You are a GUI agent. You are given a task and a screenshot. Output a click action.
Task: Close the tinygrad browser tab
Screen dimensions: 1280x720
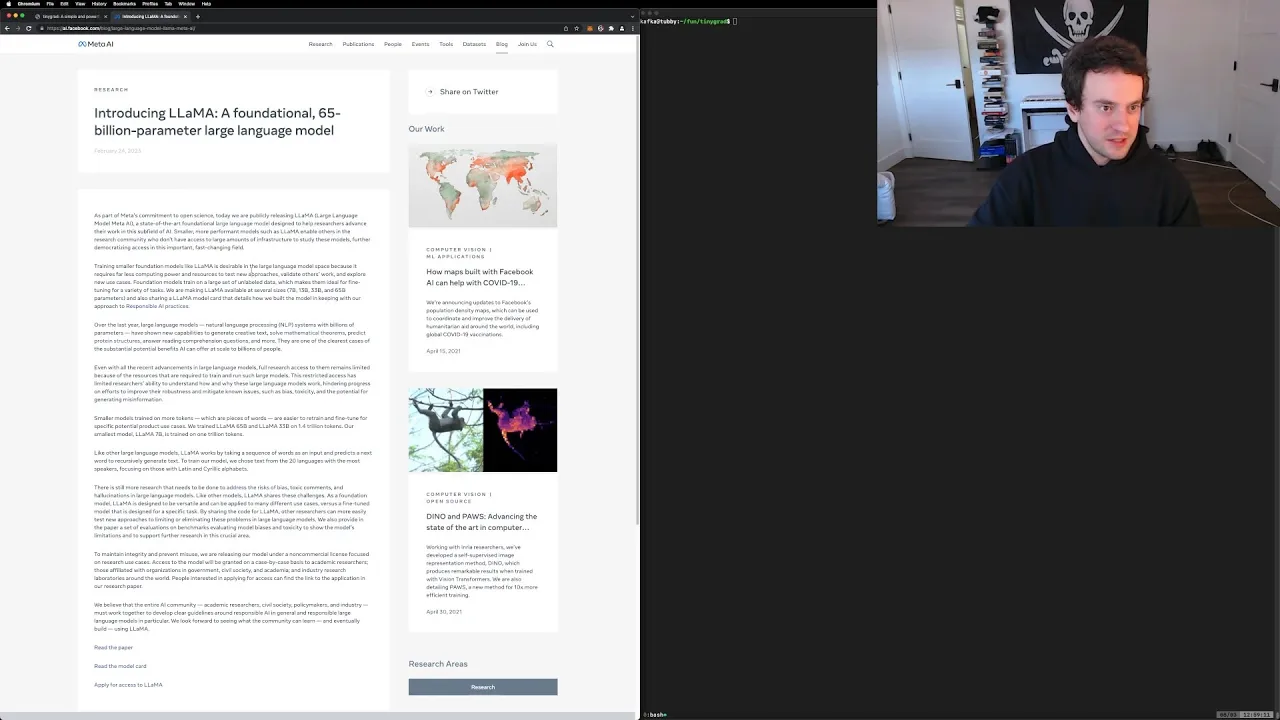coord(105,16)
